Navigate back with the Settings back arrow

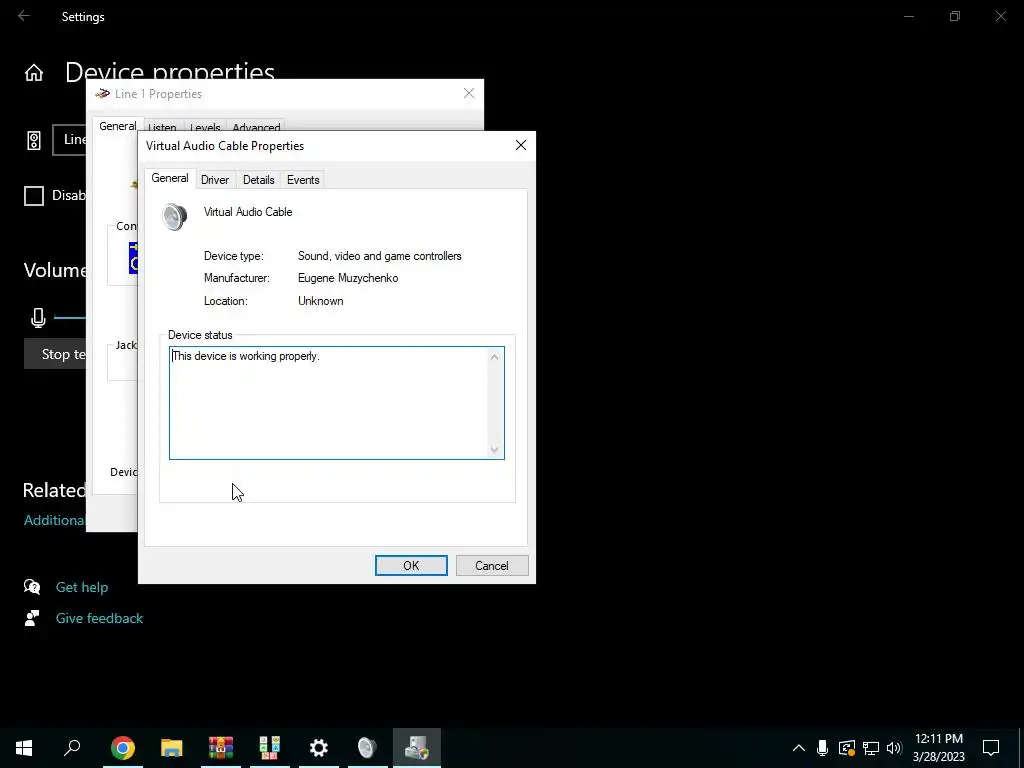(24, 16)
